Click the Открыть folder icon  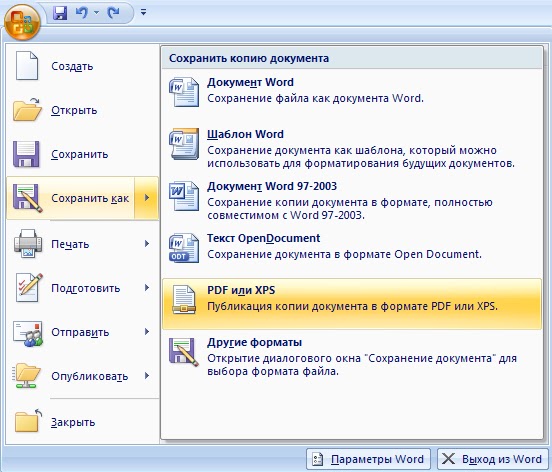coord(27,110)
